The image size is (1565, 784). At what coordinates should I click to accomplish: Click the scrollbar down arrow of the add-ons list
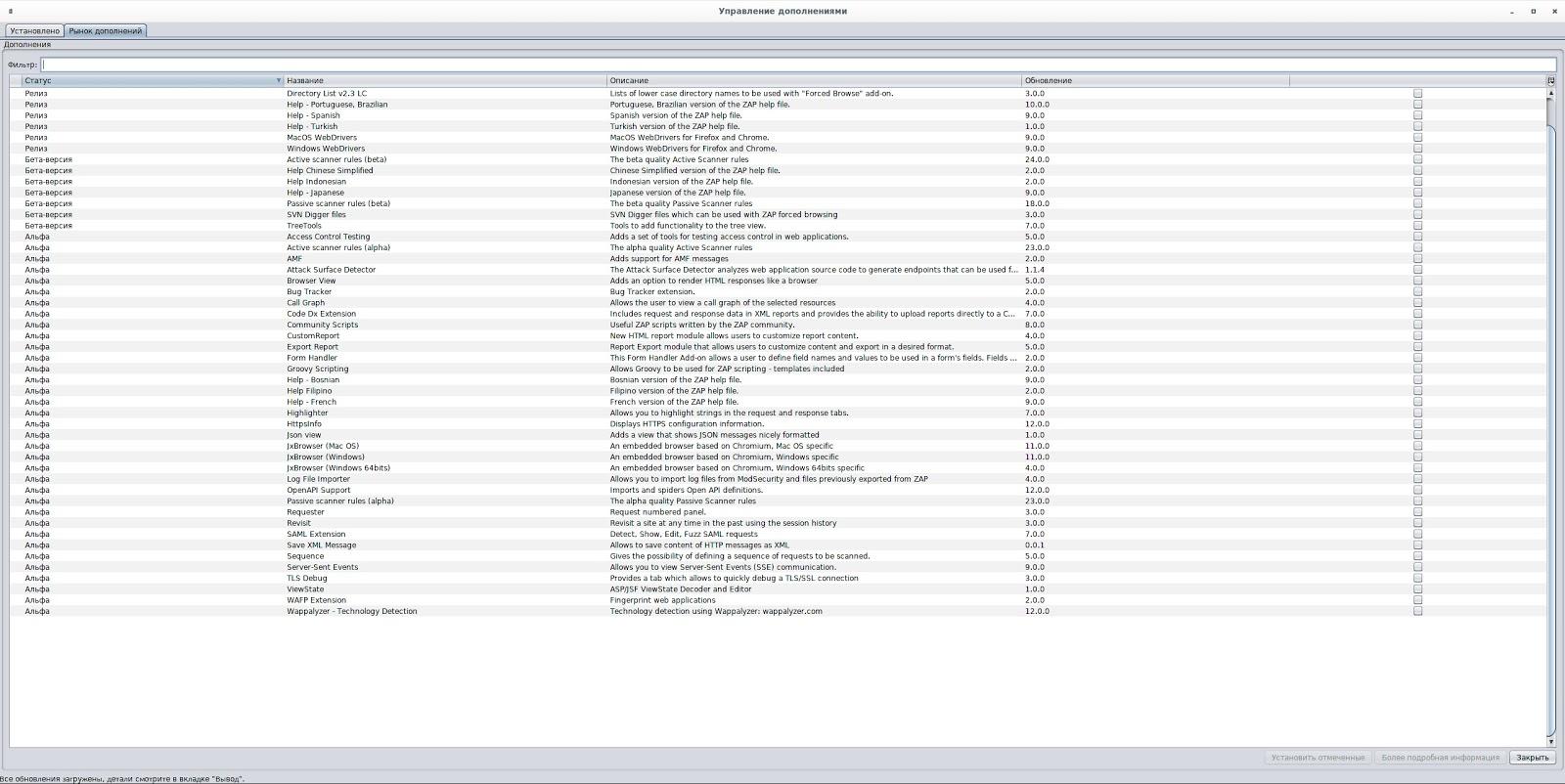(1550, 742)
